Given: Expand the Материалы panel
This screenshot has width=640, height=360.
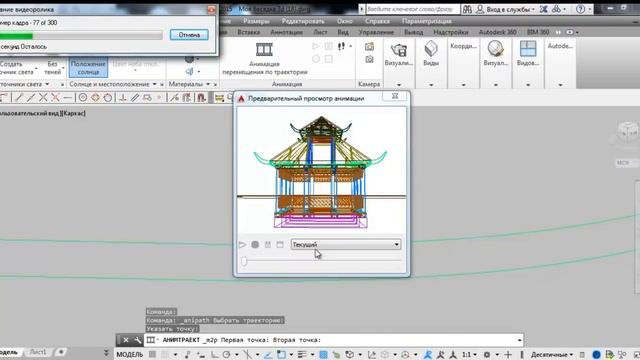Looking at the screenshot, I should click(189, 84).
